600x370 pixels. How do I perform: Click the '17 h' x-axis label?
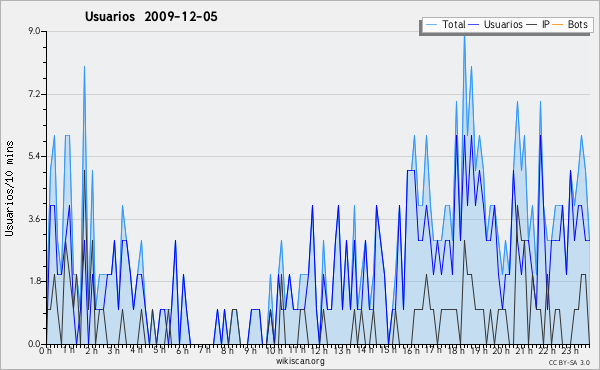433,350
